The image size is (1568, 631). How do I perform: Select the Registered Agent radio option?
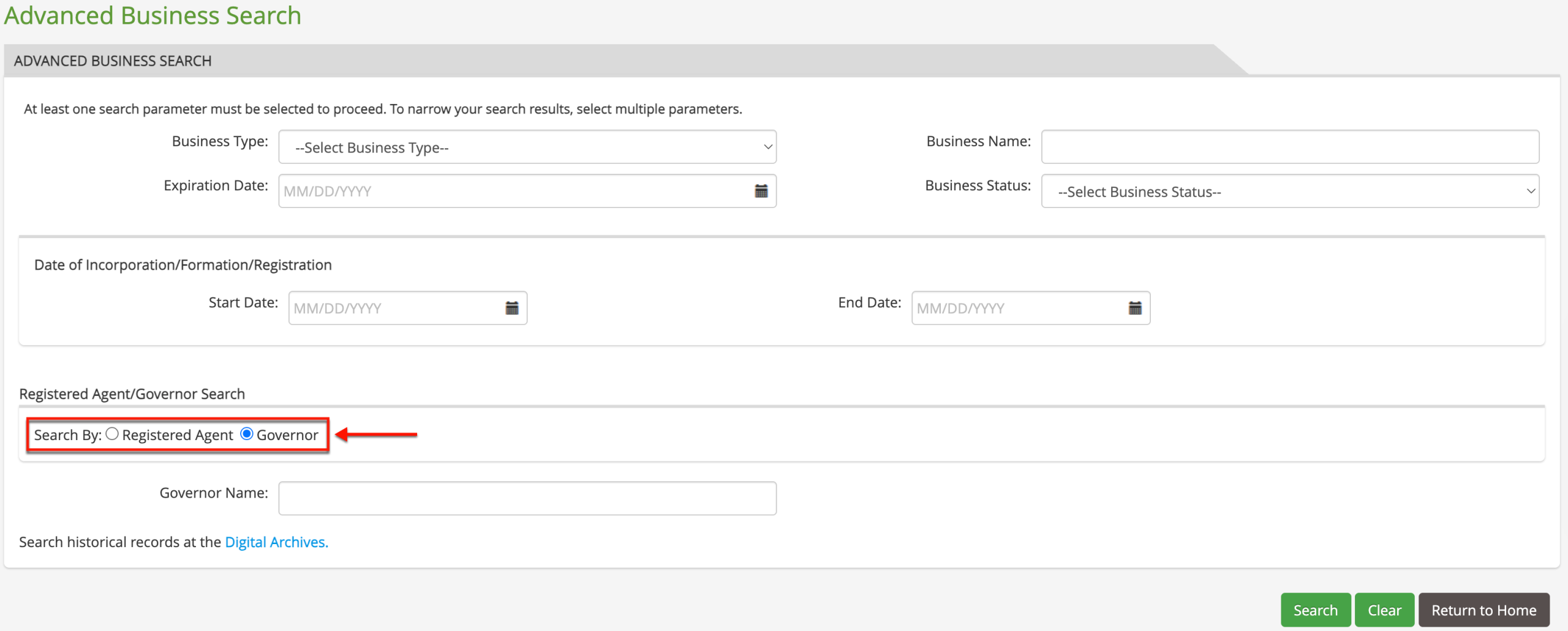pos(112,434)
